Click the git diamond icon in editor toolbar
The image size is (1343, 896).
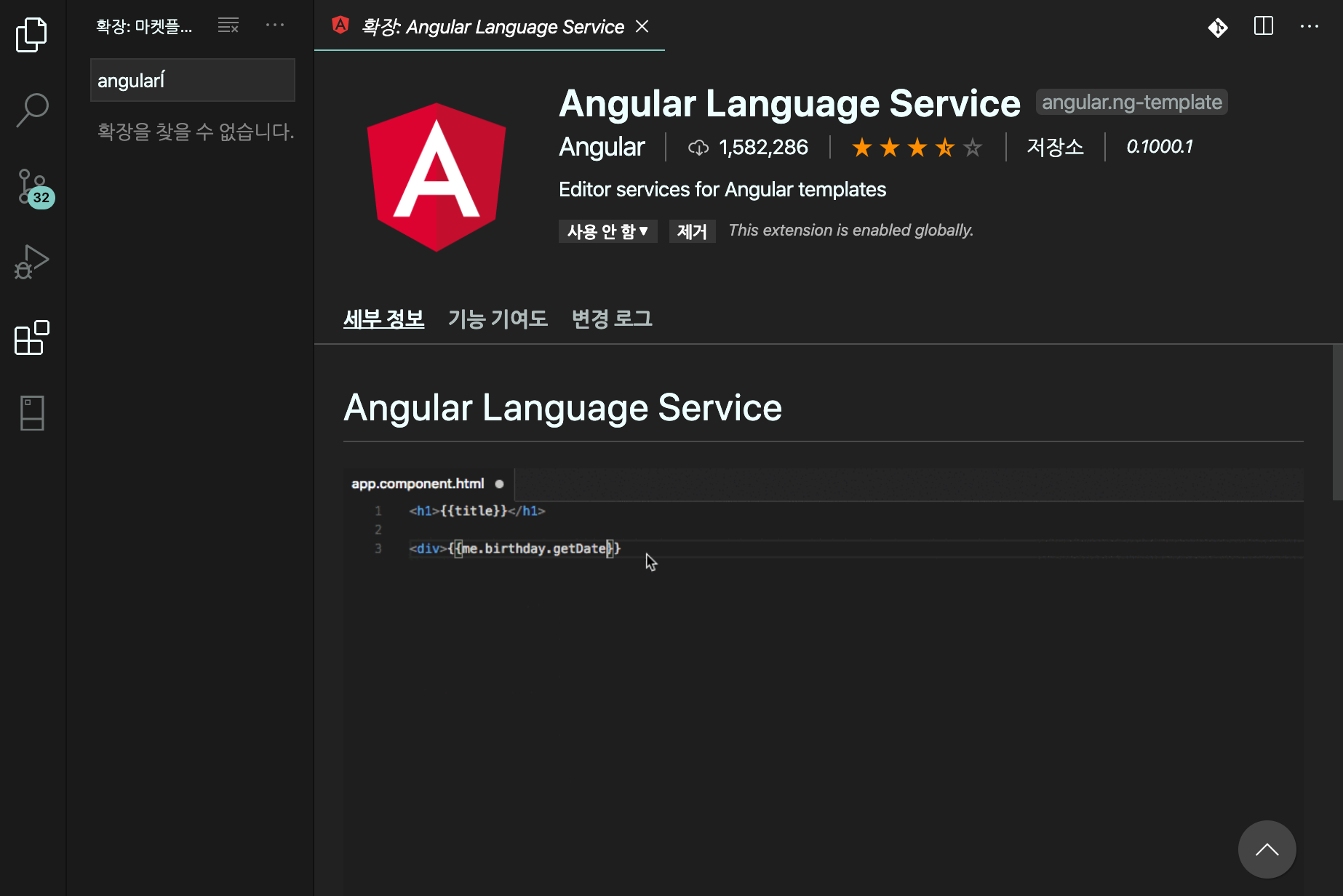coord(1218,27)
